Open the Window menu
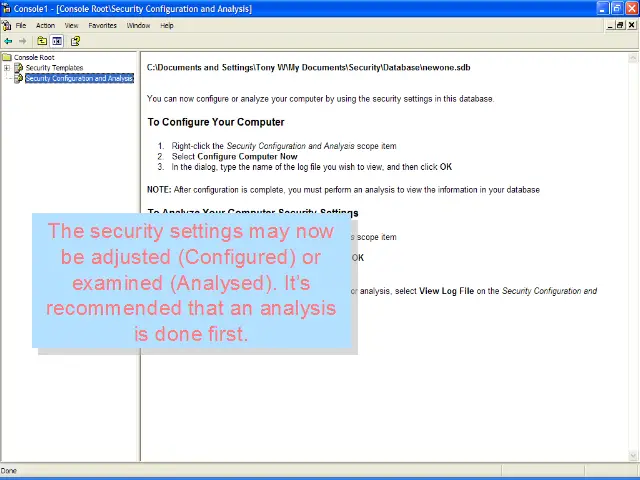The height and width of the screenshot is (480, 640). (138, 25)
